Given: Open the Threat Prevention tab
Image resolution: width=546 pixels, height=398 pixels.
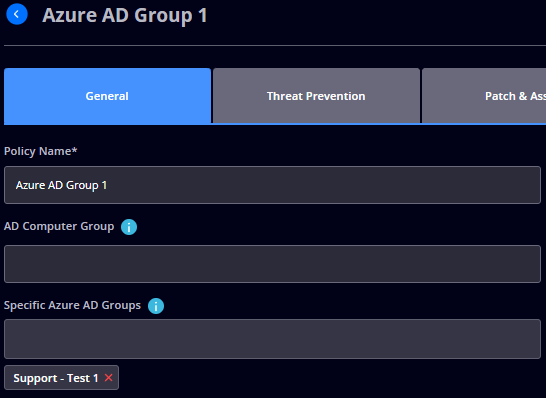Looking at the screenshot, I should [x=316, y=96].
